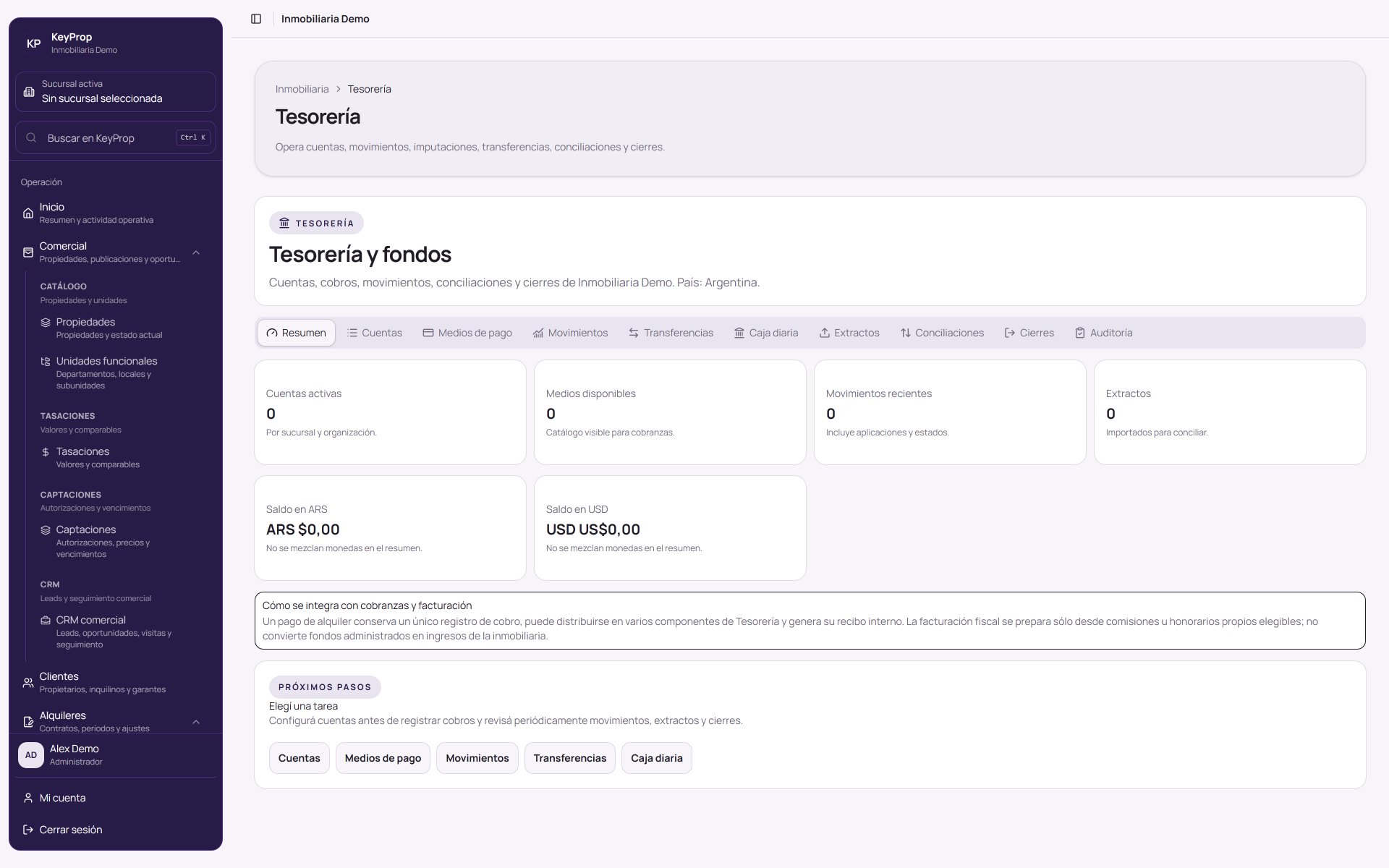Open the Medios de pago tab
Screen dimensions: 1389x868
(467, 333)
